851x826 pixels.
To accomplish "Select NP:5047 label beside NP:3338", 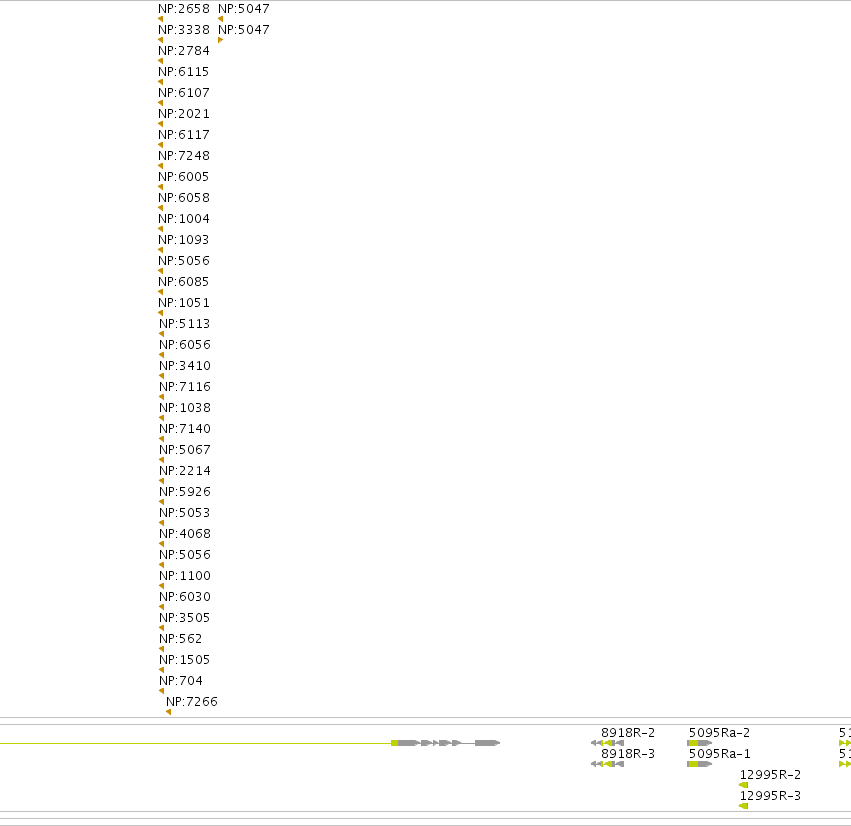I will pos(244,30).
